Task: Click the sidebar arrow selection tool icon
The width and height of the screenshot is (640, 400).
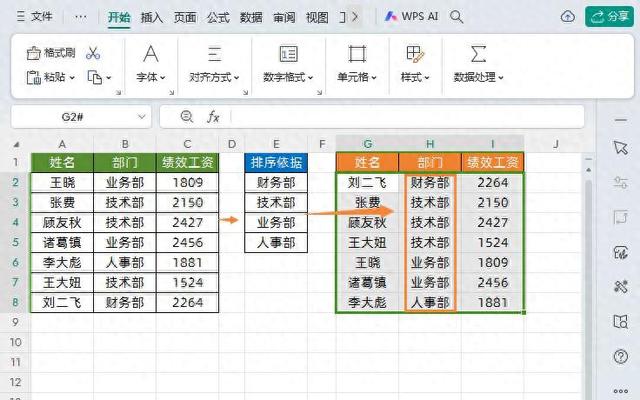Action: pos(620,147)
